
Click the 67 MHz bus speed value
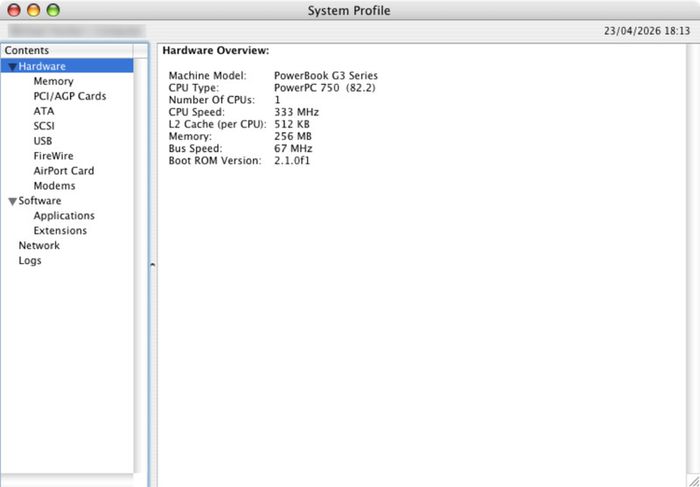click(x=293, y=148)
